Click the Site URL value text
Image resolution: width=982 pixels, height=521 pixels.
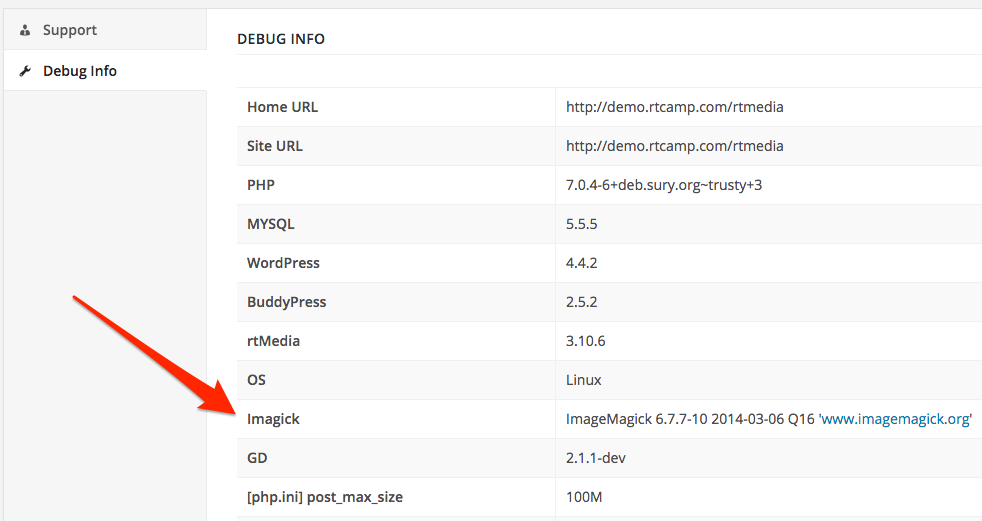674,146
